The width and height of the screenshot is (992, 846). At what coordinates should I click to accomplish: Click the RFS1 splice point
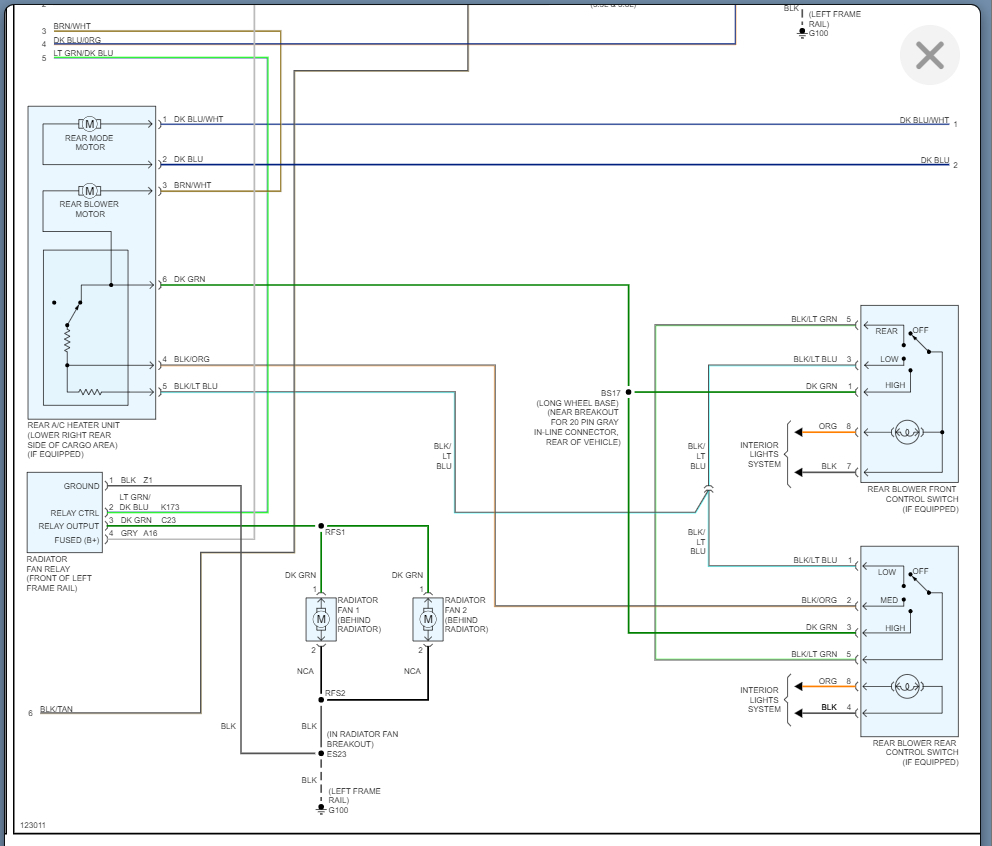[x=321, y=526]
